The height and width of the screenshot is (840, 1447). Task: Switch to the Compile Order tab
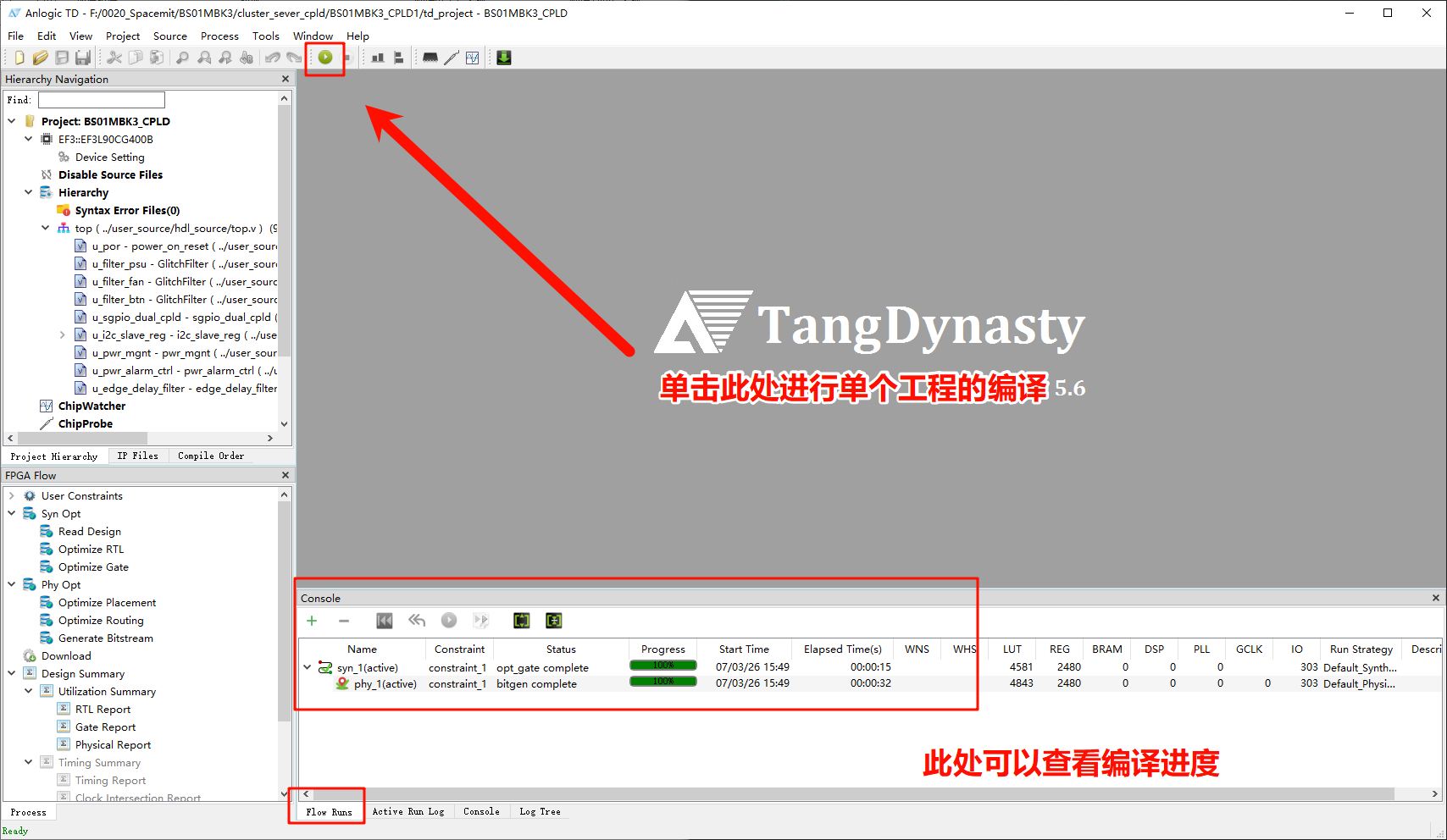211,456
